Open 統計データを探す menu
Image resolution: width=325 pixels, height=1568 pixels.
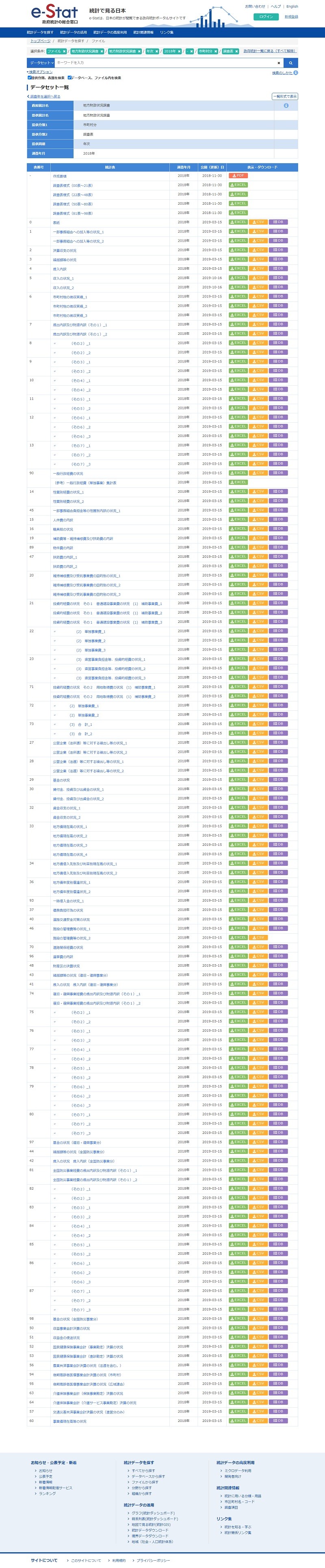pos(40,32)
